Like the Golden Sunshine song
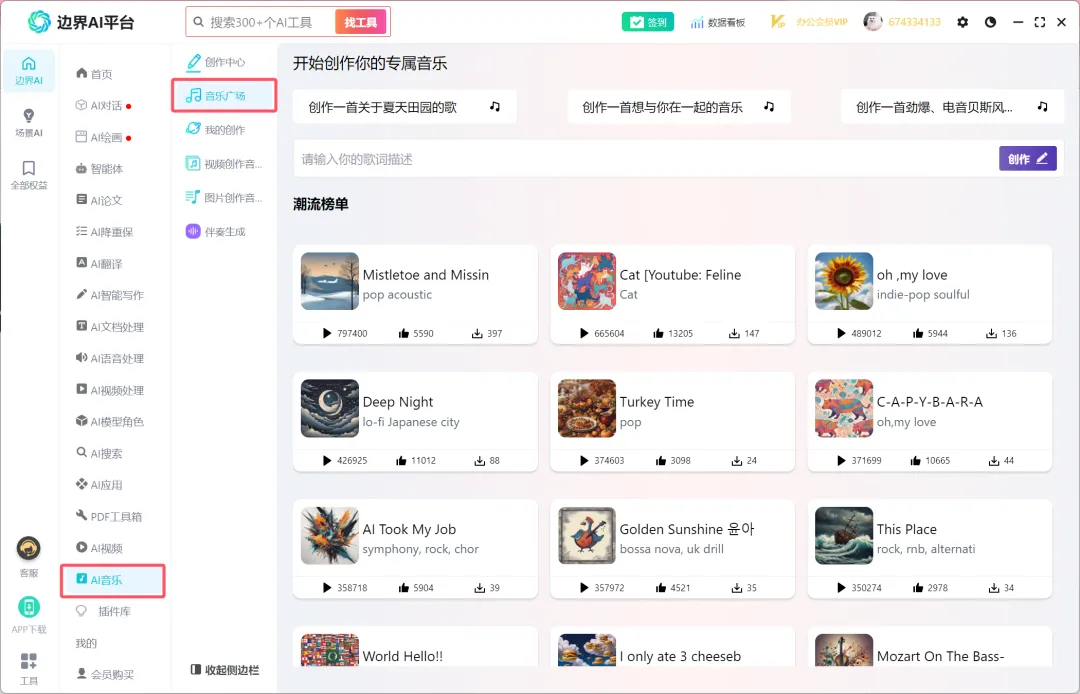 (661, 588)
